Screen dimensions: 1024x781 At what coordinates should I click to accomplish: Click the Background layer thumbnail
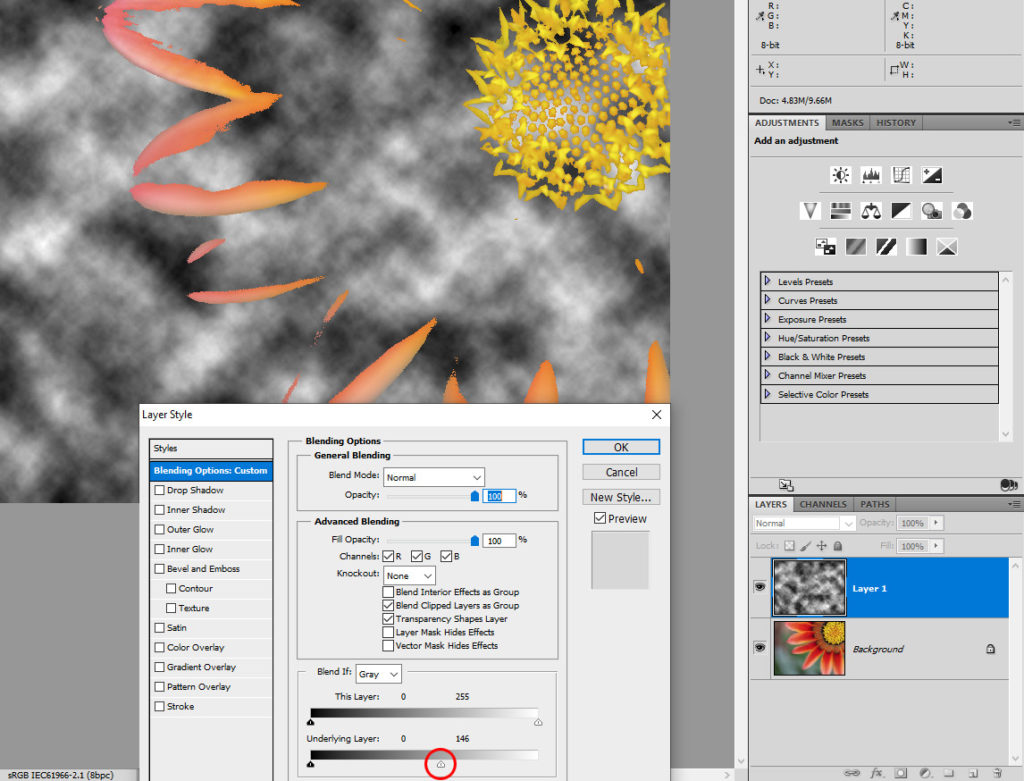[809, 648]
